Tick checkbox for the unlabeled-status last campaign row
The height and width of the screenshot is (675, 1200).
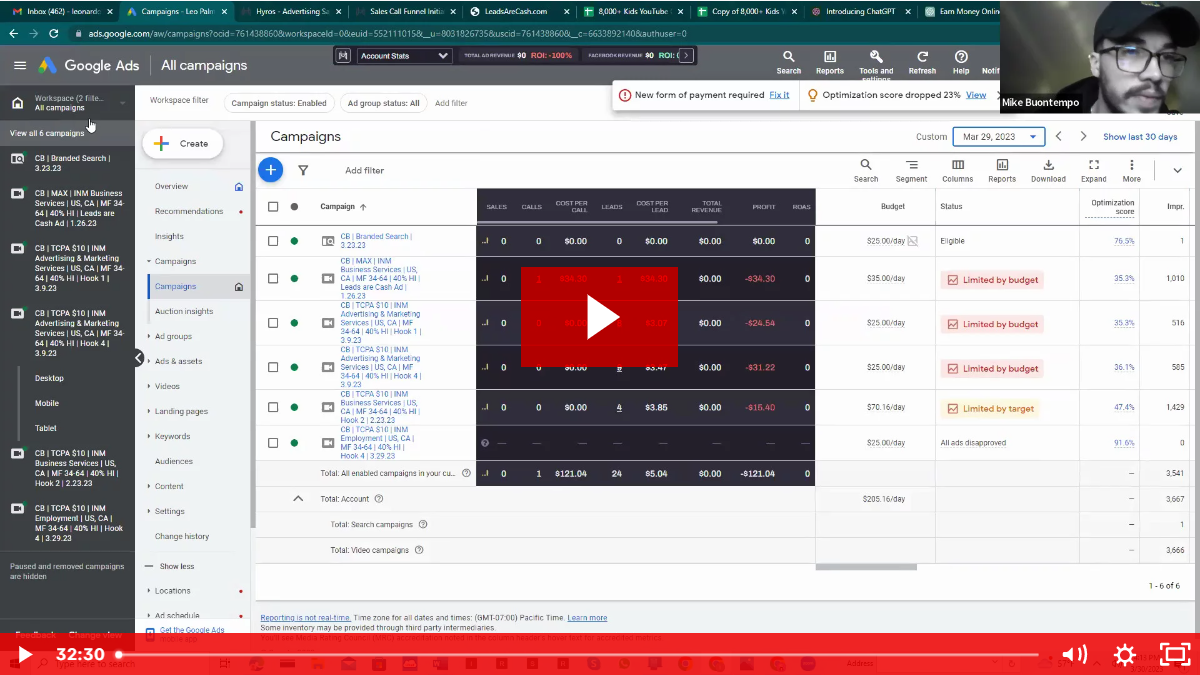click(273, 443)
